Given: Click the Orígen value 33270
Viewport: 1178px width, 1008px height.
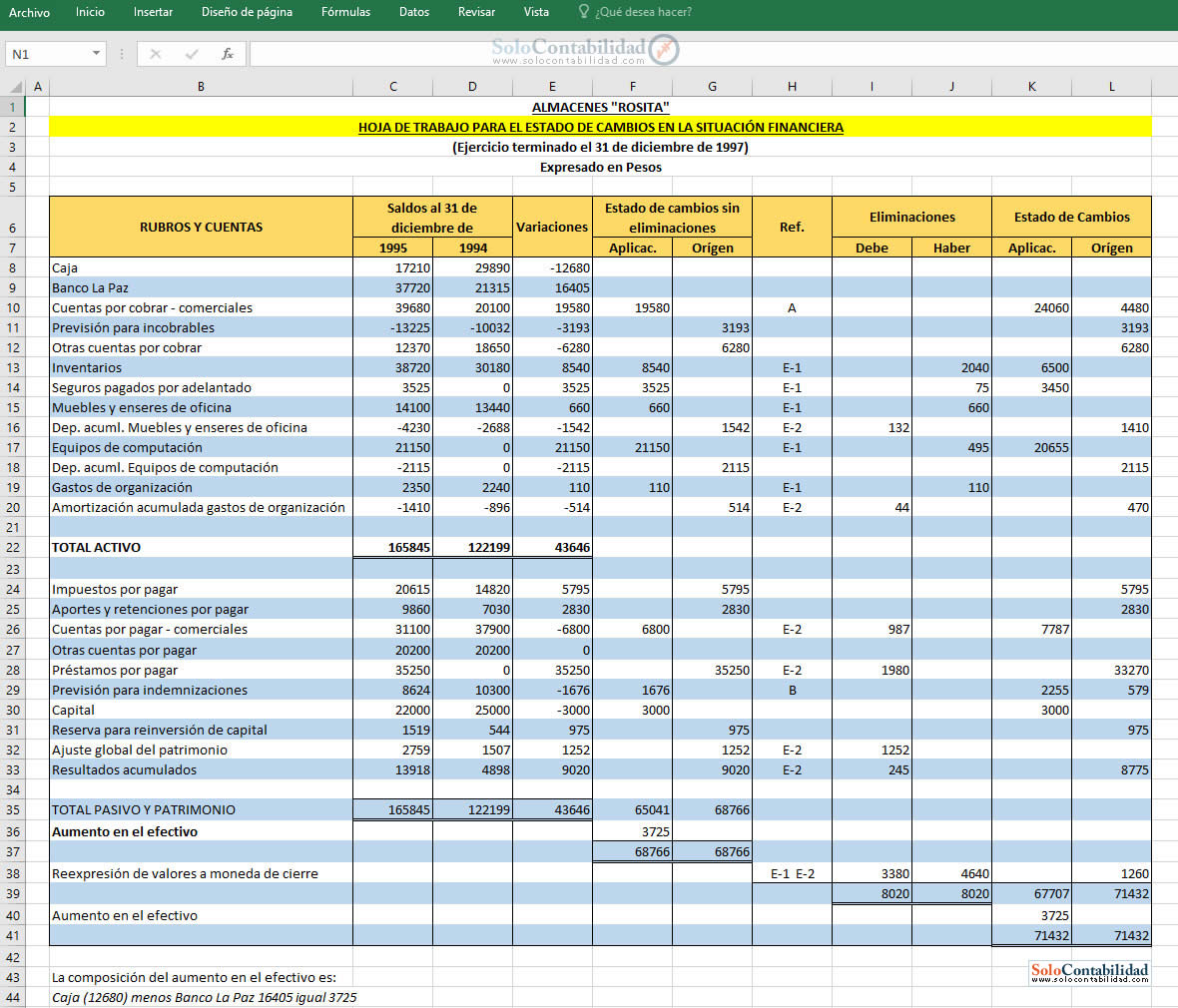Looking at the screenshot, I should pyautogui.click(x=1112, y=670).
